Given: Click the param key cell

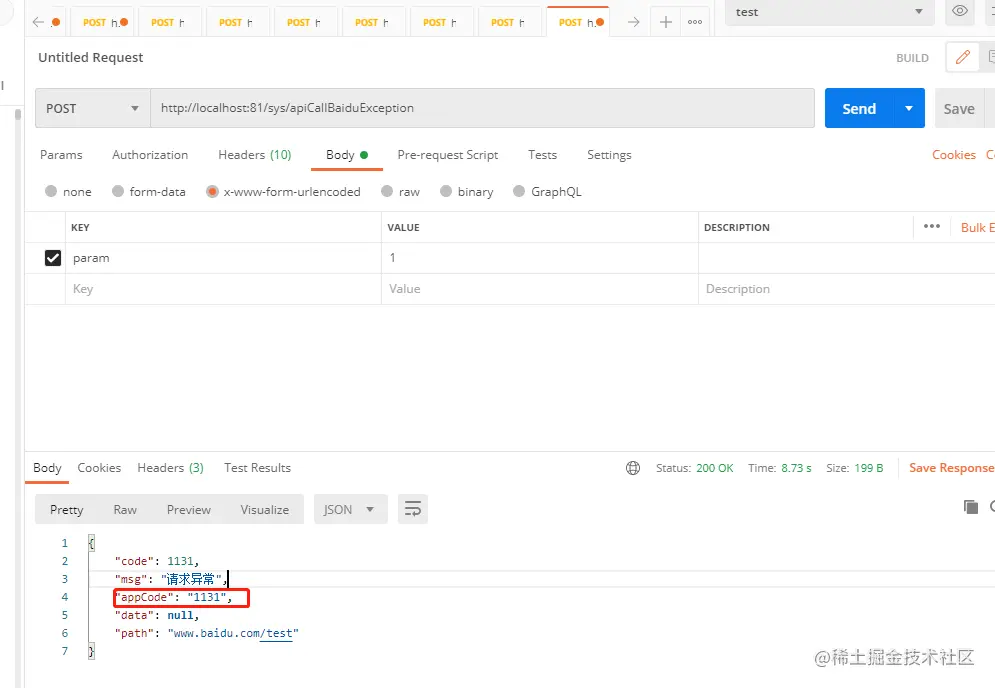Looking at the screenshot, I should pos(223,258).
